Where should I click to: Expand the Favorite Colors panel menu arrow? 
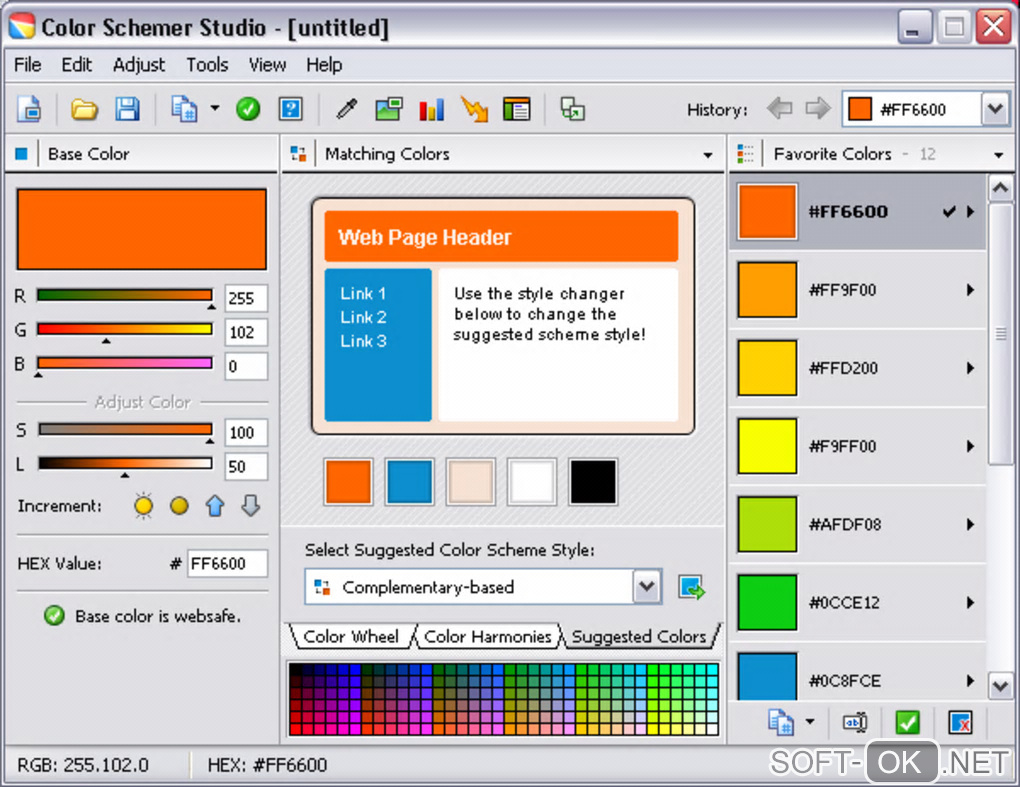coord(999,155)
